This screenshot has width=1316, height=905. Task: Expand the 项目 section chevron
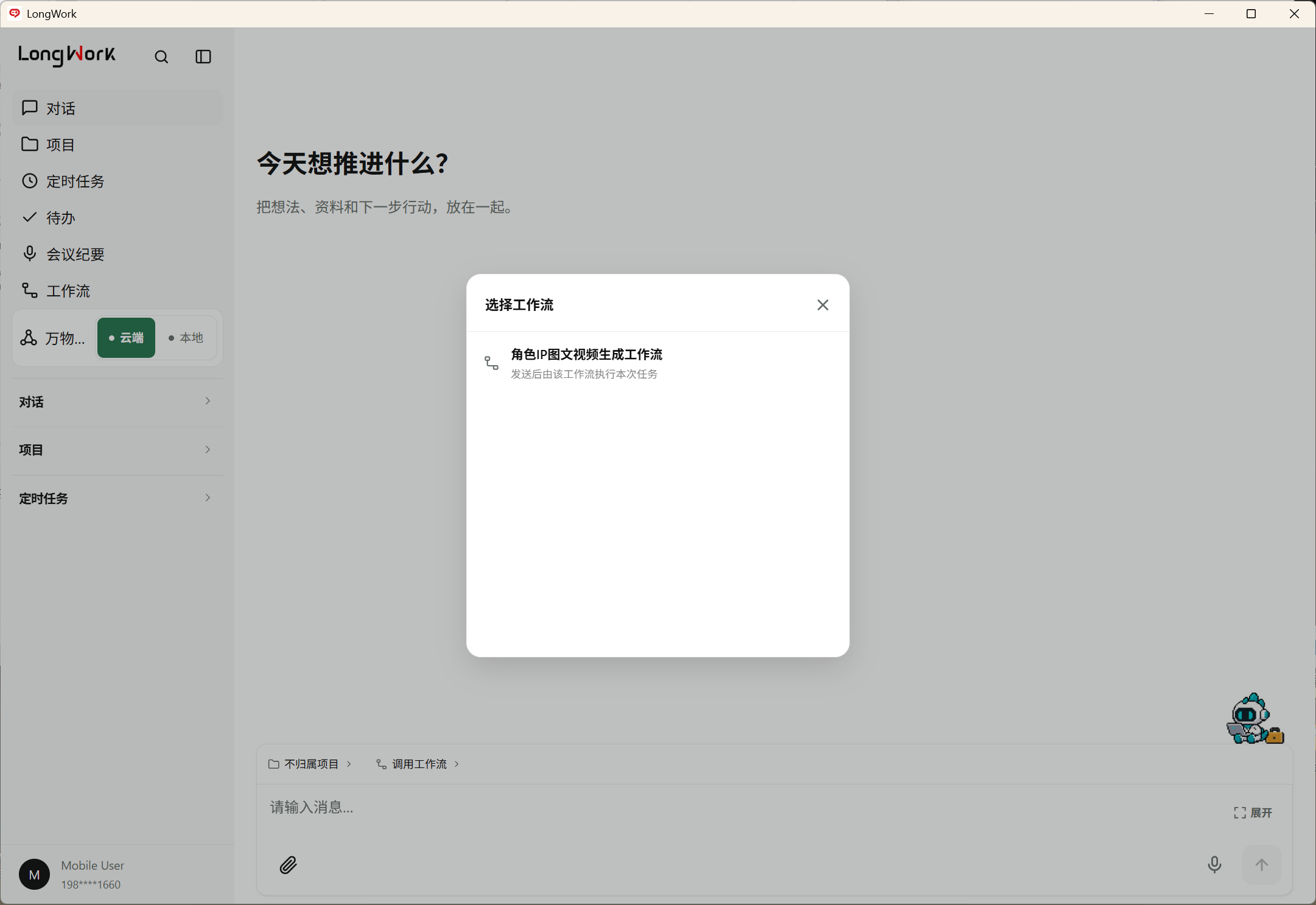tap(208, 450)
